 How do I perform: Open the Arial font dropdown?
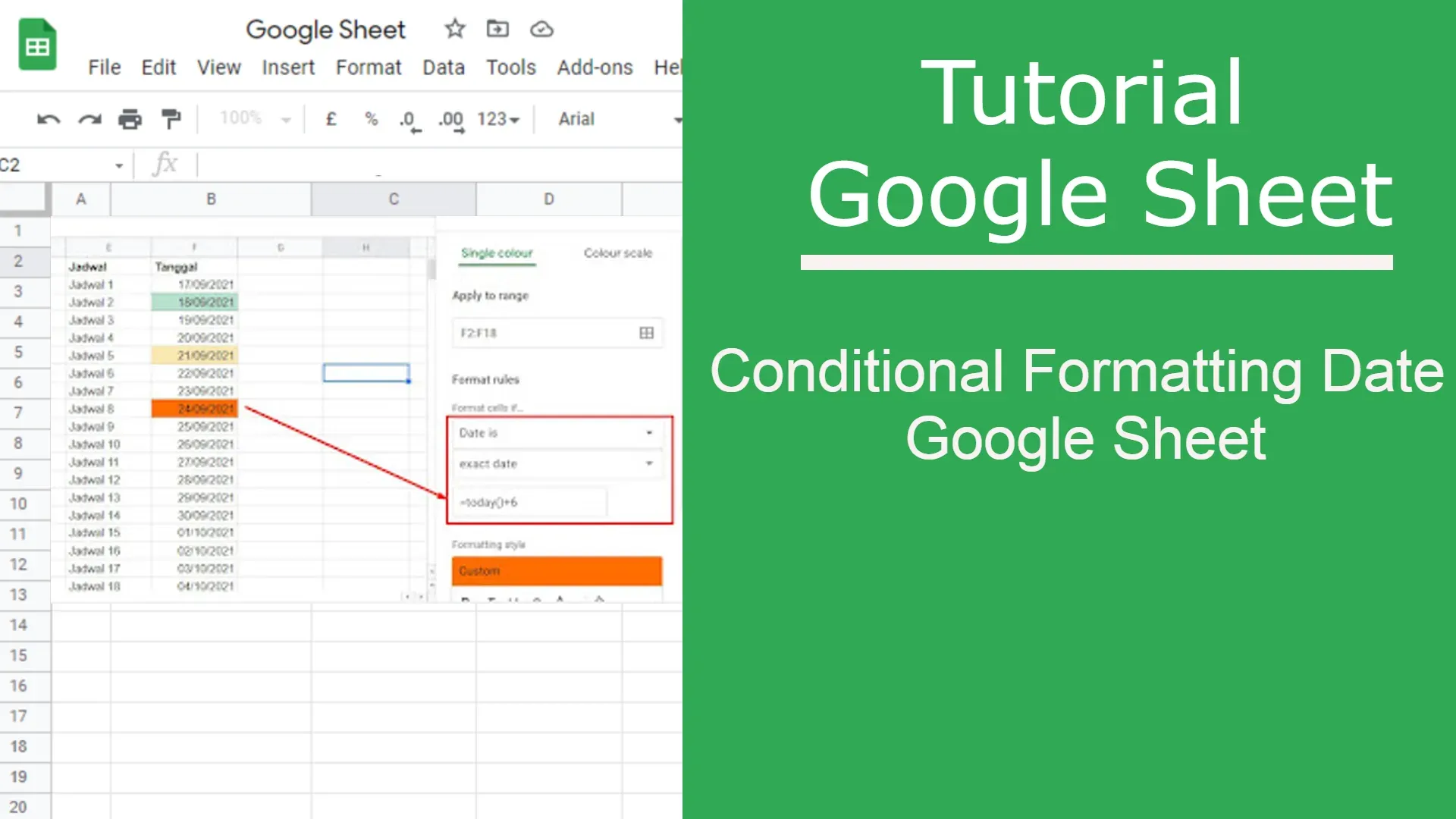[x=620, y=119]
